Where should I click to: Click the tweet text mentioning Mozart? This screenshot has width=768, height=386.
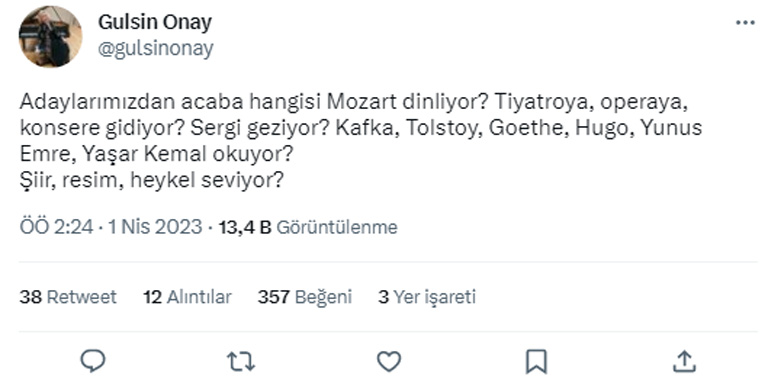pyautogui.click(x=361, y=141)
